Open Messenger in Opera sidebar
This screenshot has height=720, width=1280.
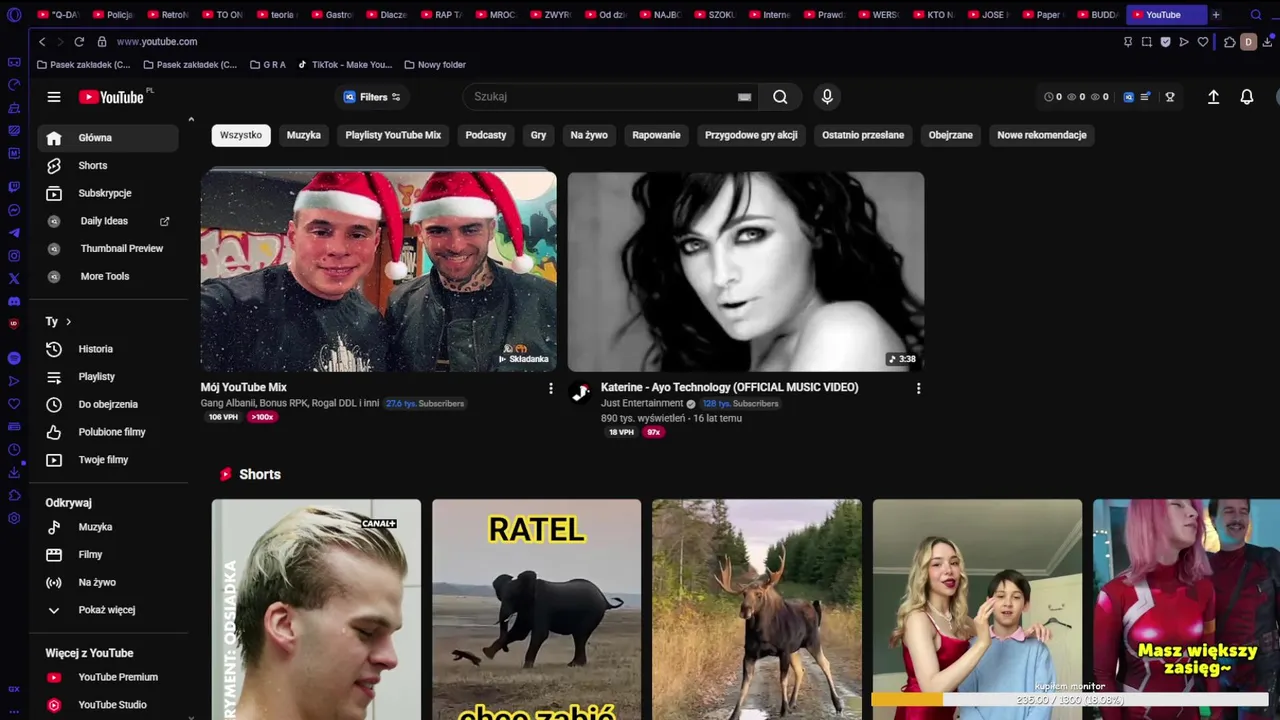[x=14, y=210]
